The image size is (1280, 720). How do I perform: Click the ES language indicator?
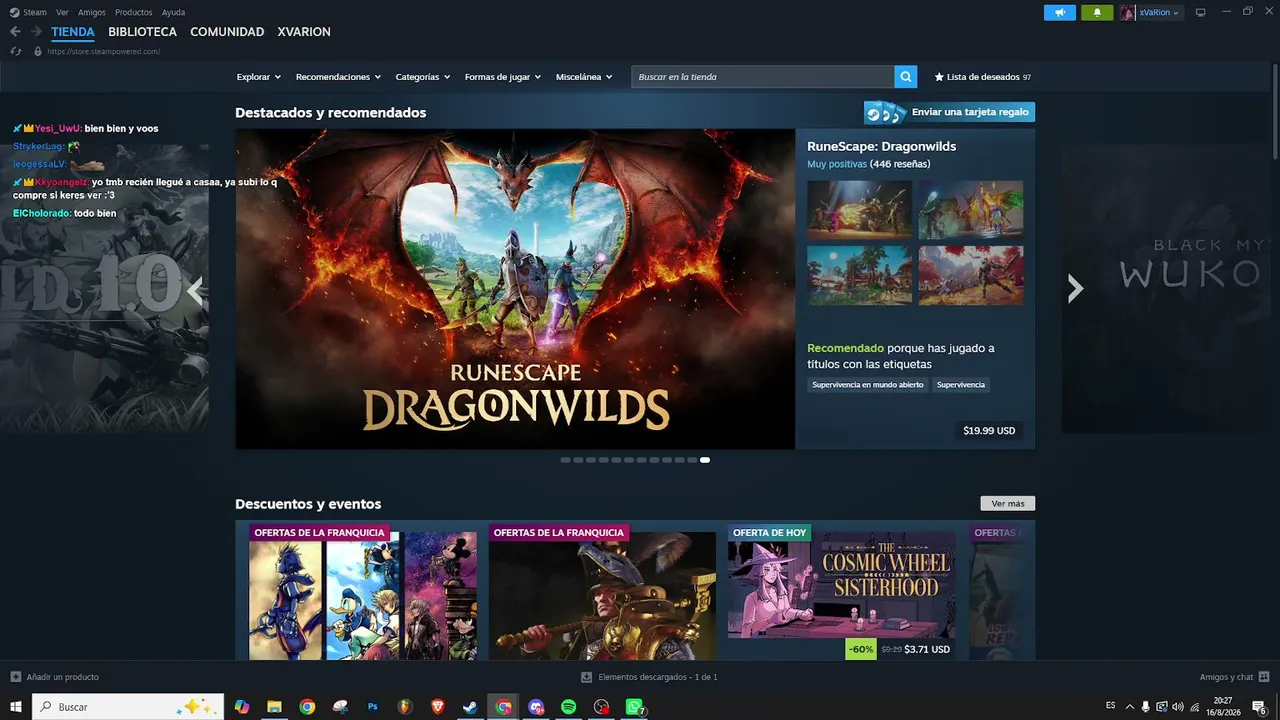coord(1111,706)
